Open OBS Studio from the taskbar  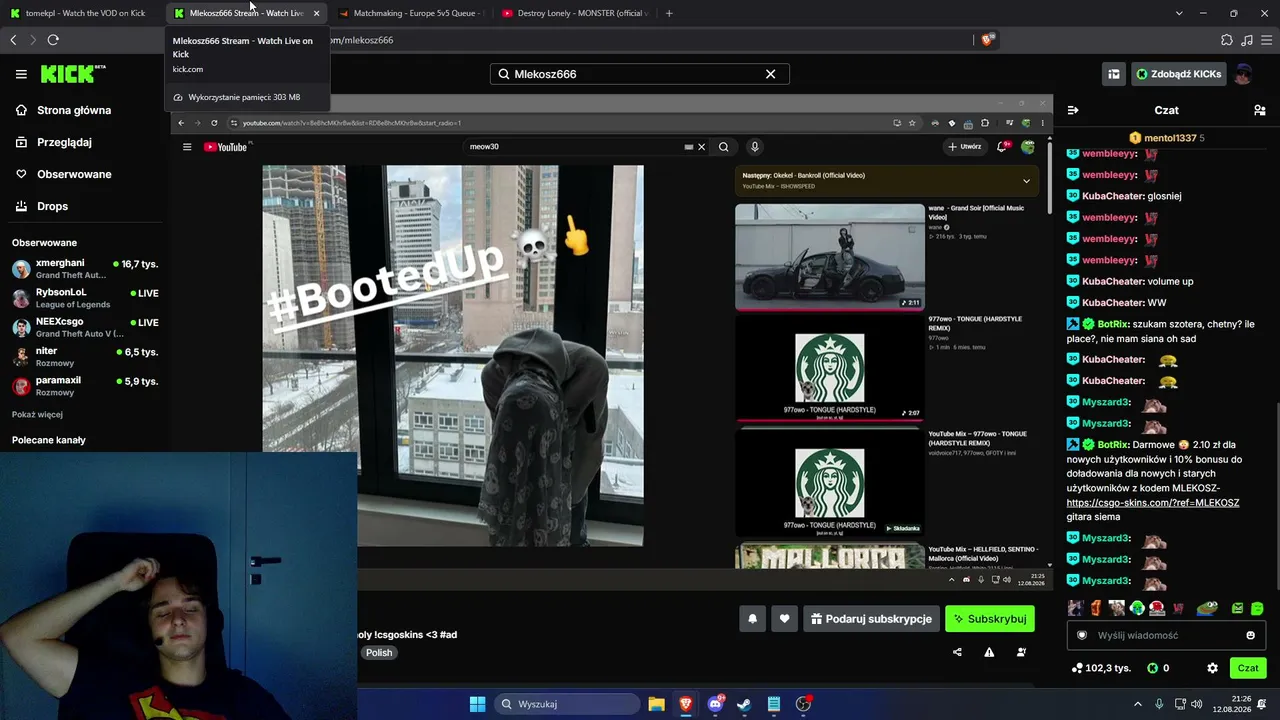tap(803, 704)
